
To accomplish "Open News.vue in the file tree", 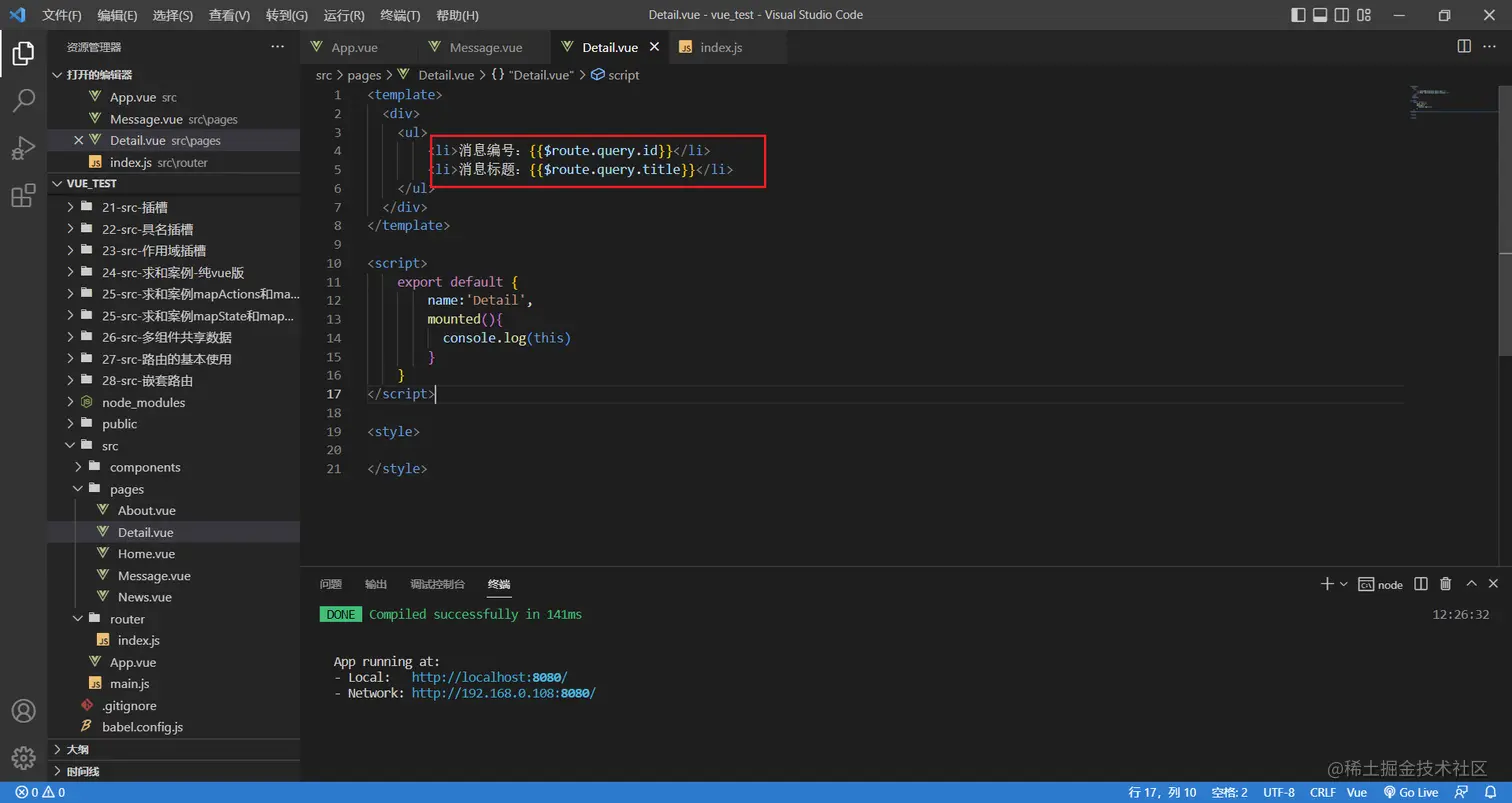I will pos(174,597).
